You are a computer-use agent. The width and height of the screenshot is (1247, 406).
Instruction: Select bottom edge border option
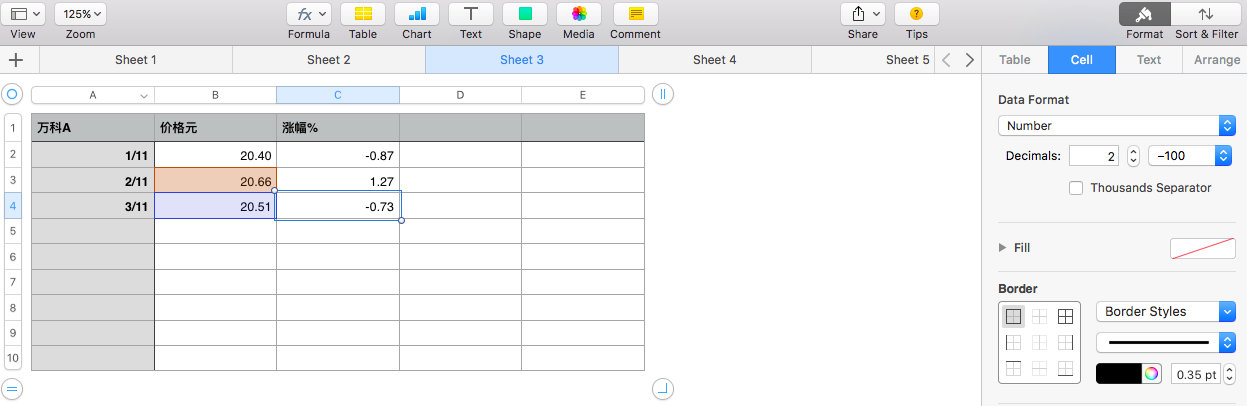tap(1066, 368)
